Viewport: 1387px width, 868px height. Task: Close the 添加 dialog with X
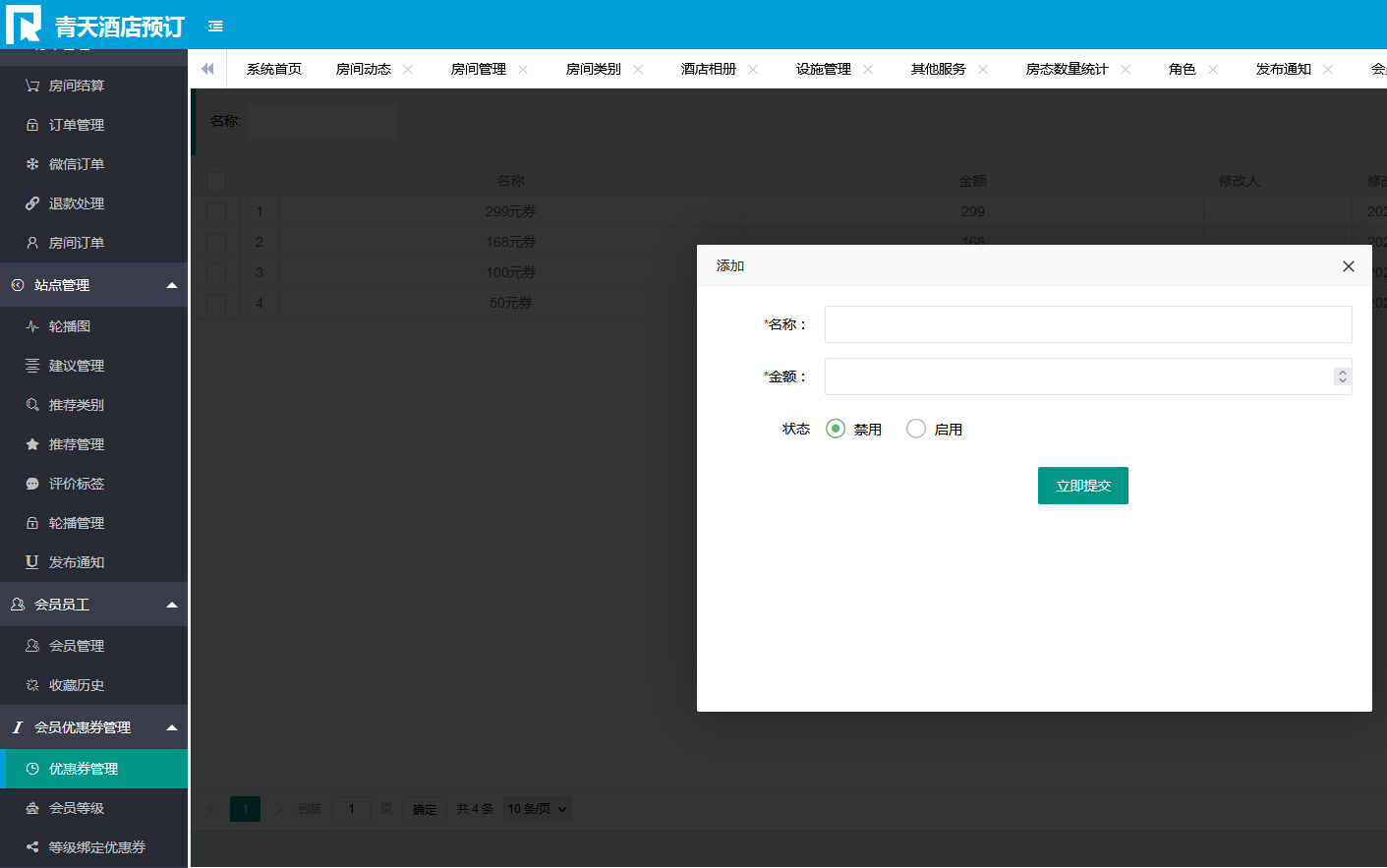[1349, 266]
